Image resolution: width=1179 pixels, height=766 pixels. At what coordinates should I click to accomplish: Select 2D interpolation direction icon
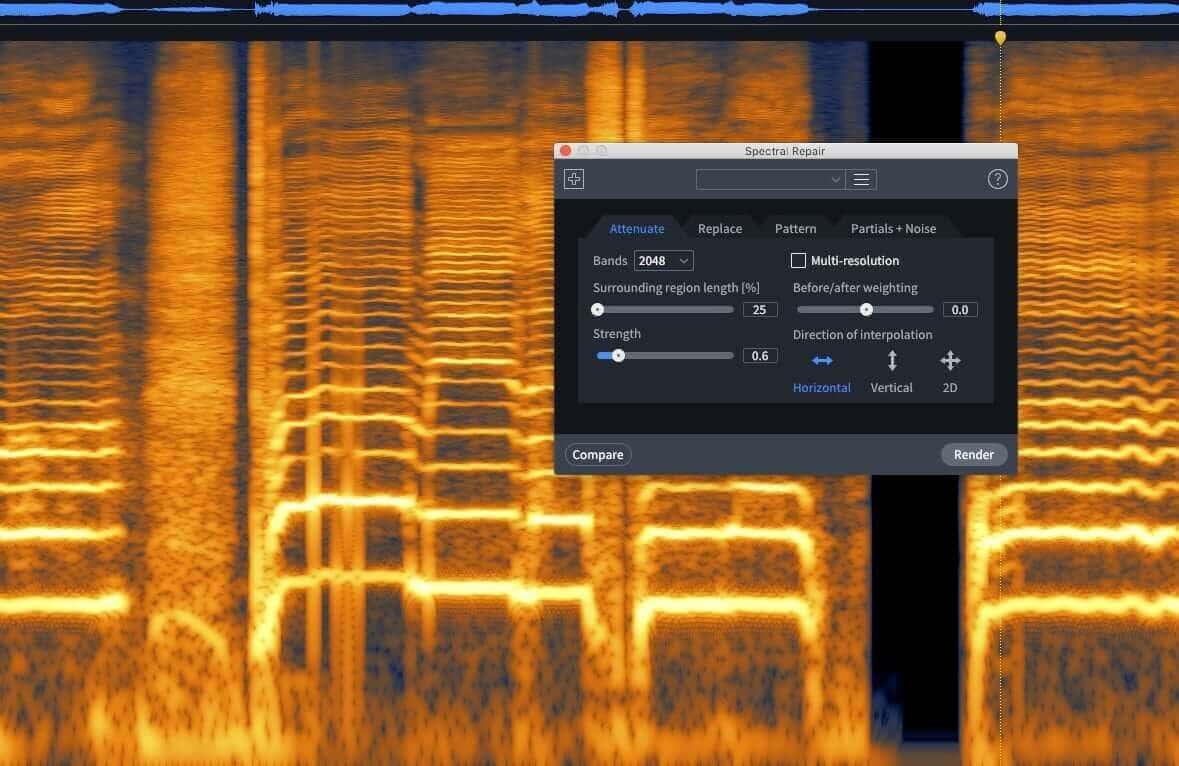[x=950, y=361]
